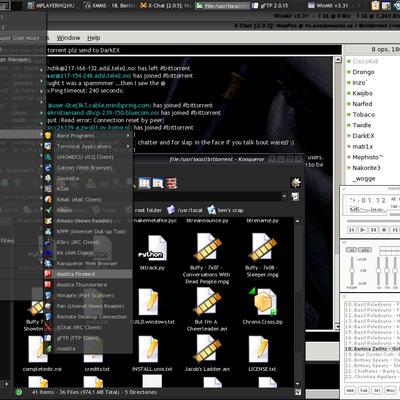Click the KPPP dial-up tool icon

point(48,232)
